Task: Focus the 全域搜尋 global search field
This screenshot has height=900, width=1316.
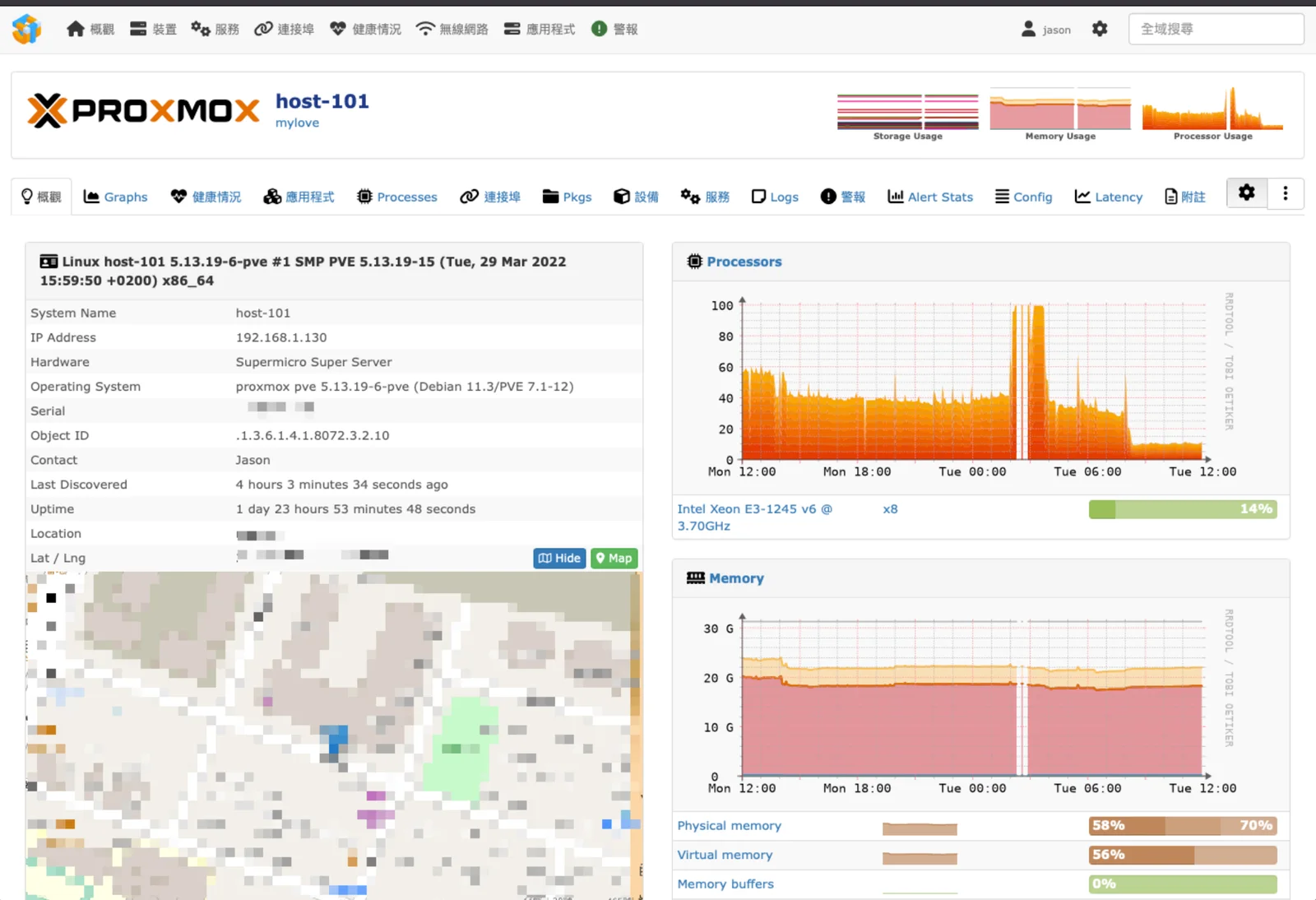Action: 1216,29
